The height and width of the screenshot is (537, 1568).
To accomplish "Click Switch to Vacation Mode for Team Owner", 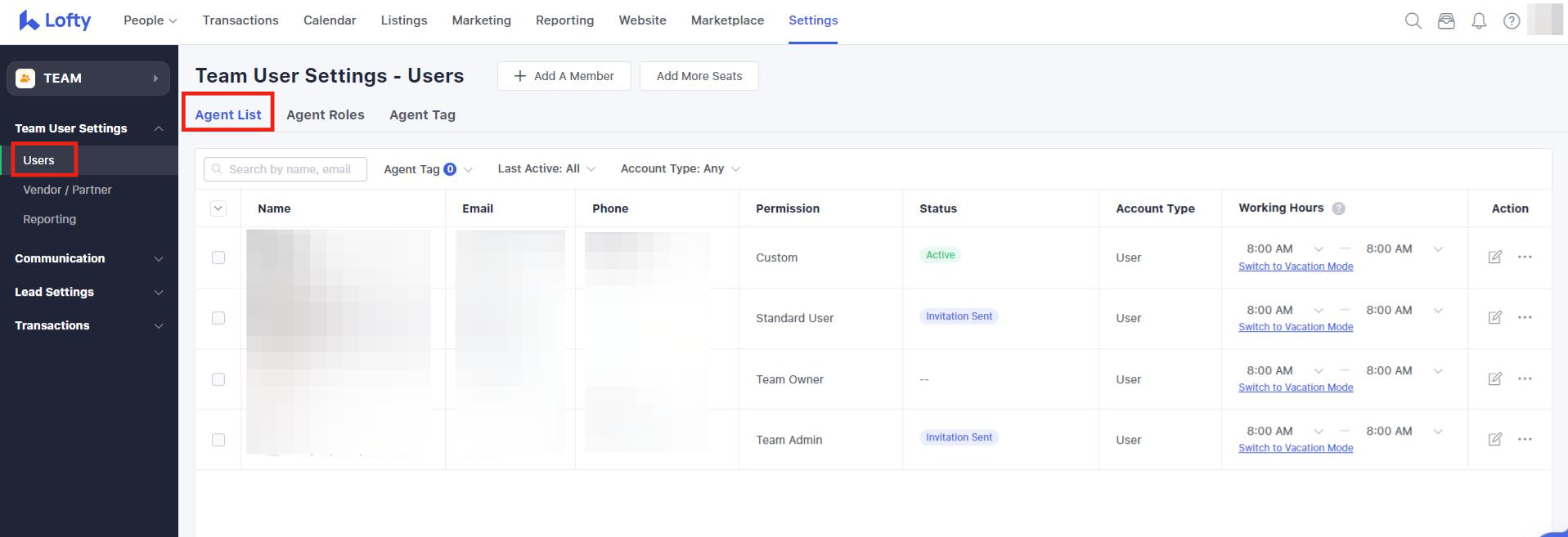I will tap(1295, 387).
